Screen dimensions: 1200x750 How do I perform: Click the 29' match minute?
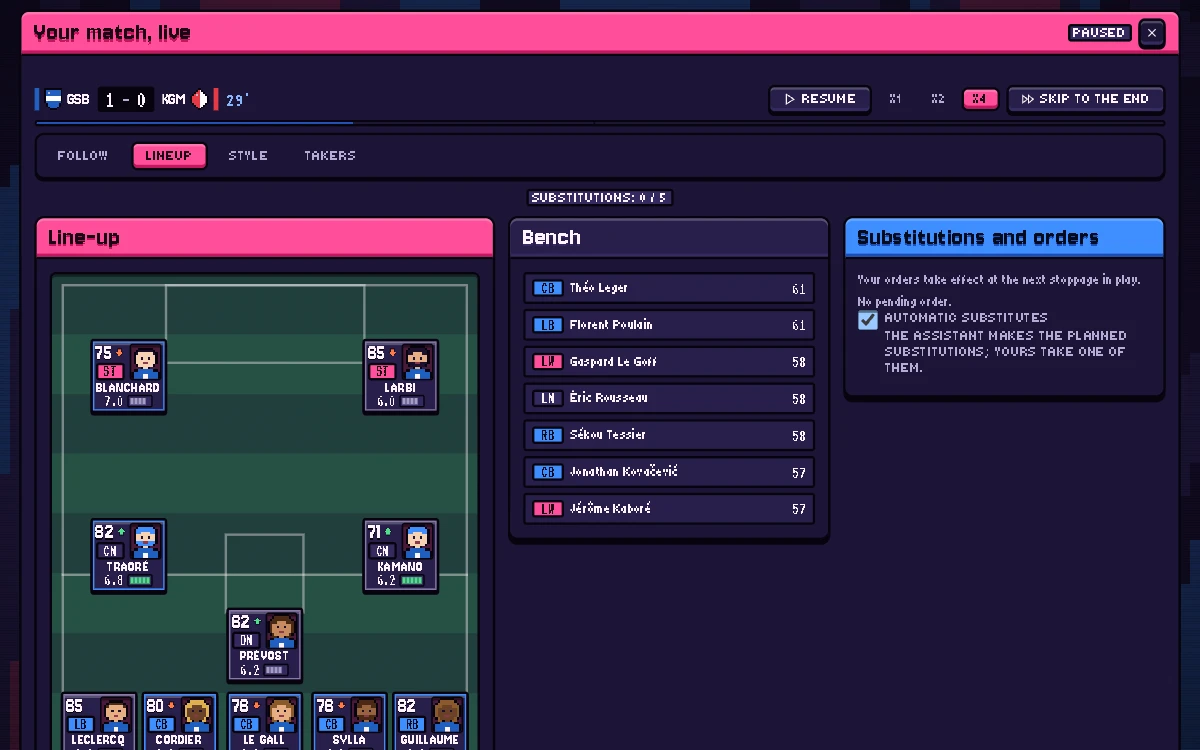pyautogui.click(x=237, y=100)
